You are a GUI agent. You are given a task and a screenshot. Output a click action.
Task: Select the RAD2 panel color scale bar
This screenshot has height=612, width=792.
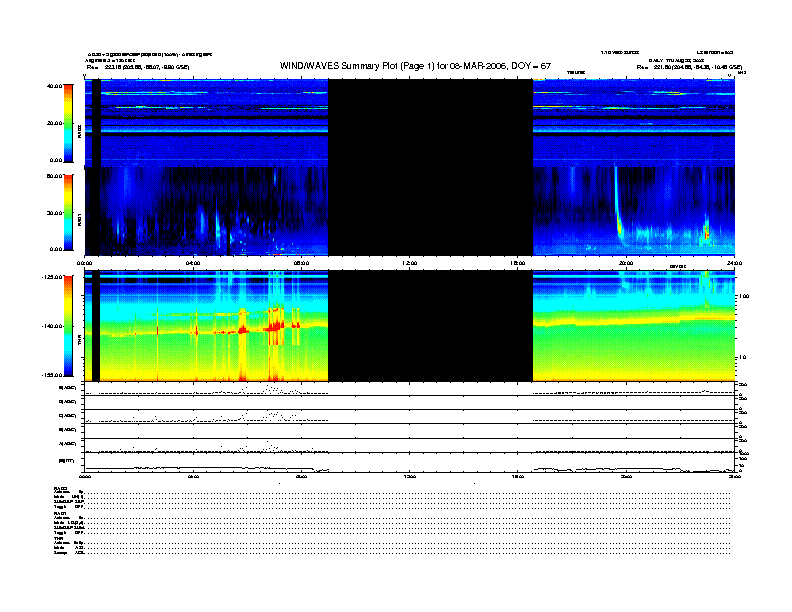68,123
